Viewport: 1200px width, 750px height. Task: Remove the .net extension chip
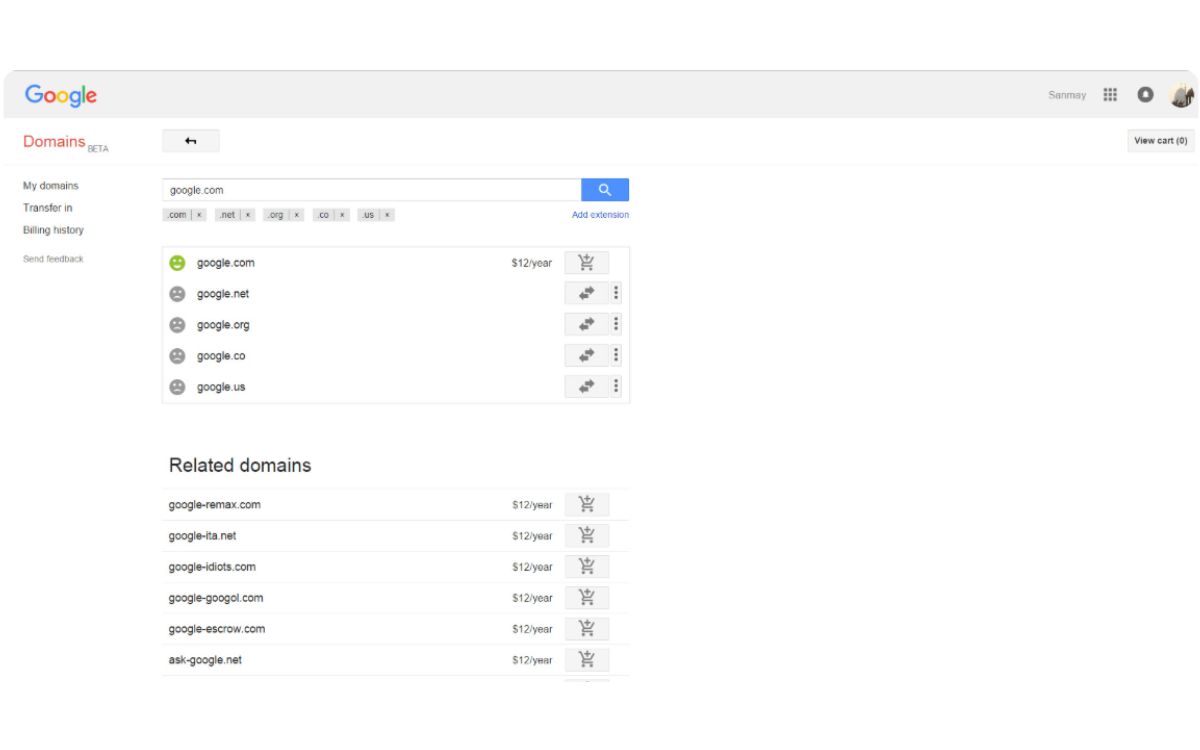tap(249, 215)
